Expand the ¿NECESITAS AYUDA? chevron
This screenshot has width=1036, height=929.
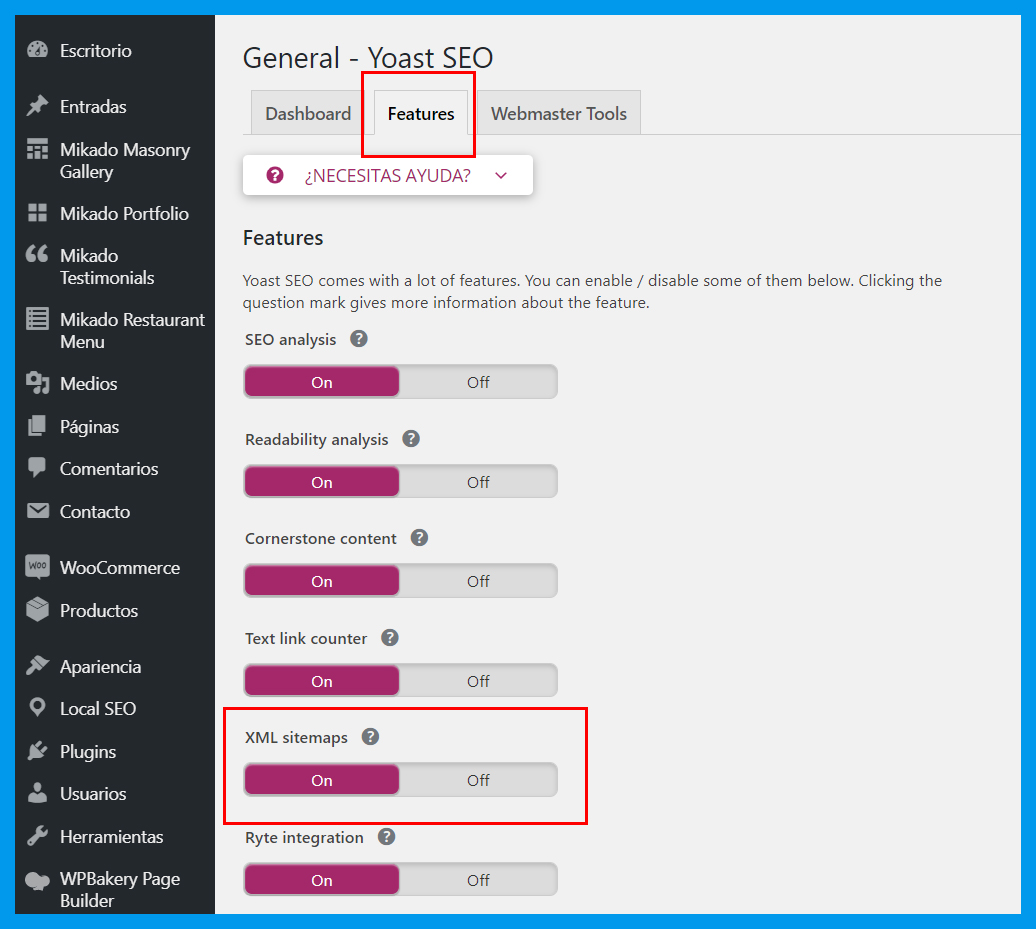(501, 175)
